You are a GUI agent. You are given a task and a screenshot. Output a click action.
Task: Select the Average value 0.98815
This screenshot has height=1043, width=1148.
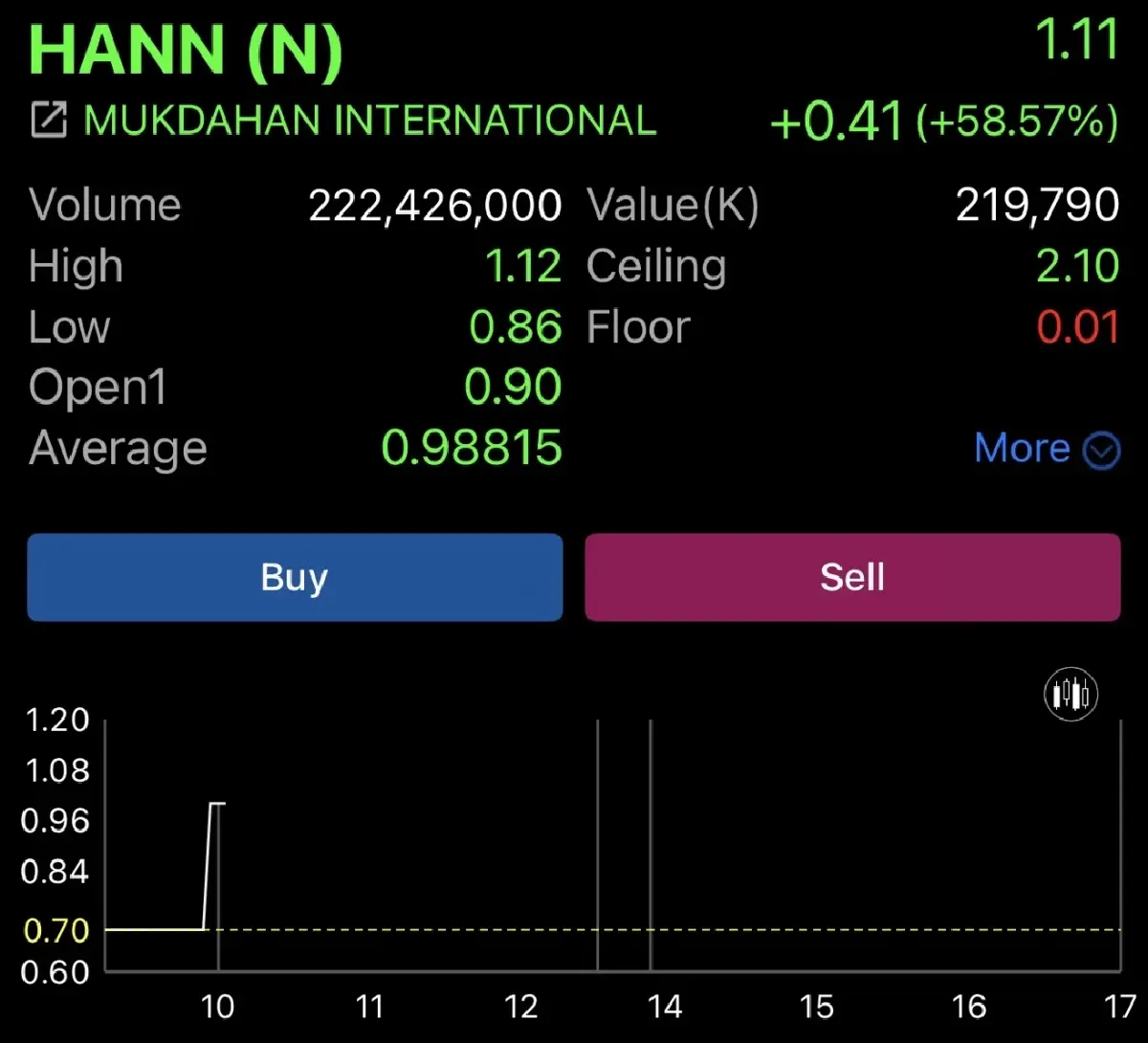point(471,448)
